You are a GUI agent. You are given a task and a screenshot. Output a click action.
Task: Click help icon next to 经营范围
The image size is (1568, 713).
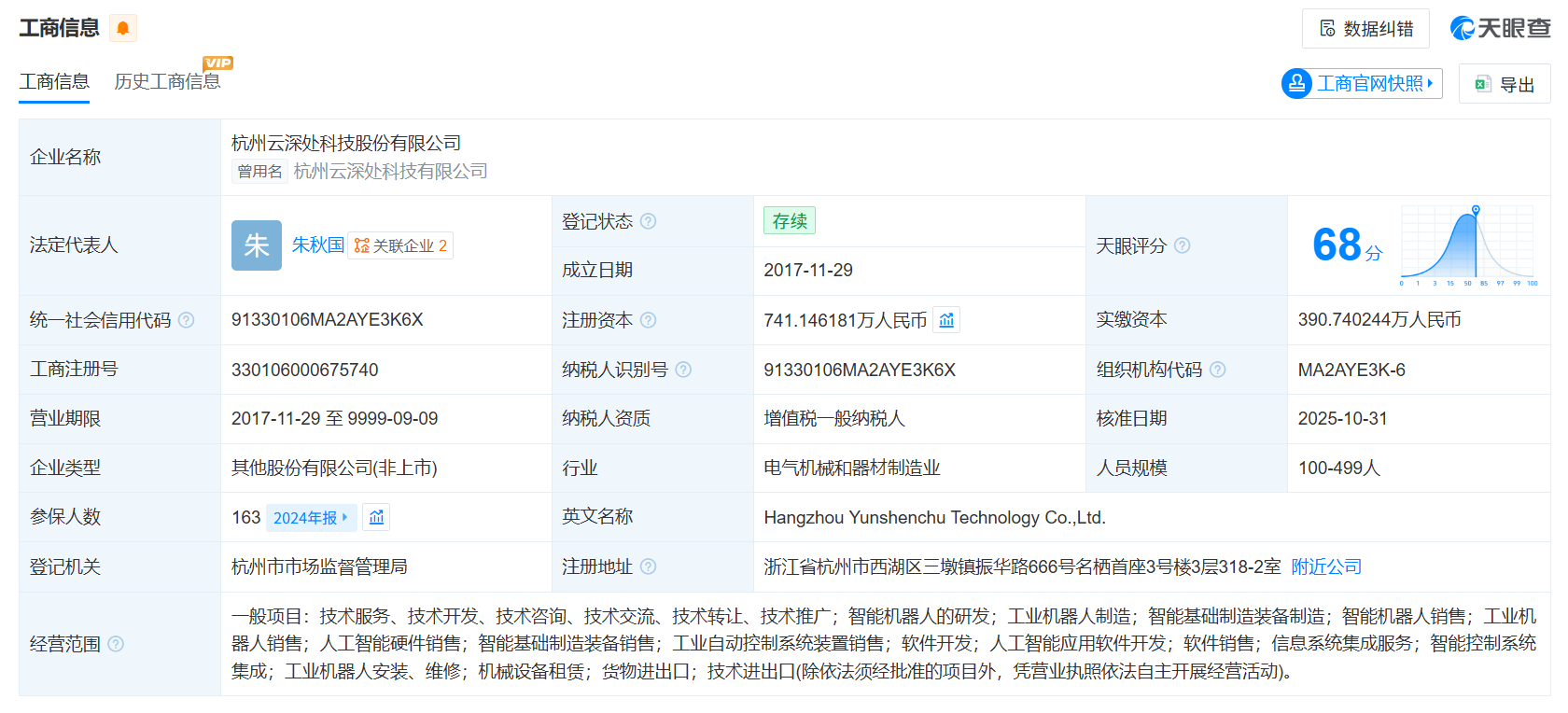pos(116,644)
